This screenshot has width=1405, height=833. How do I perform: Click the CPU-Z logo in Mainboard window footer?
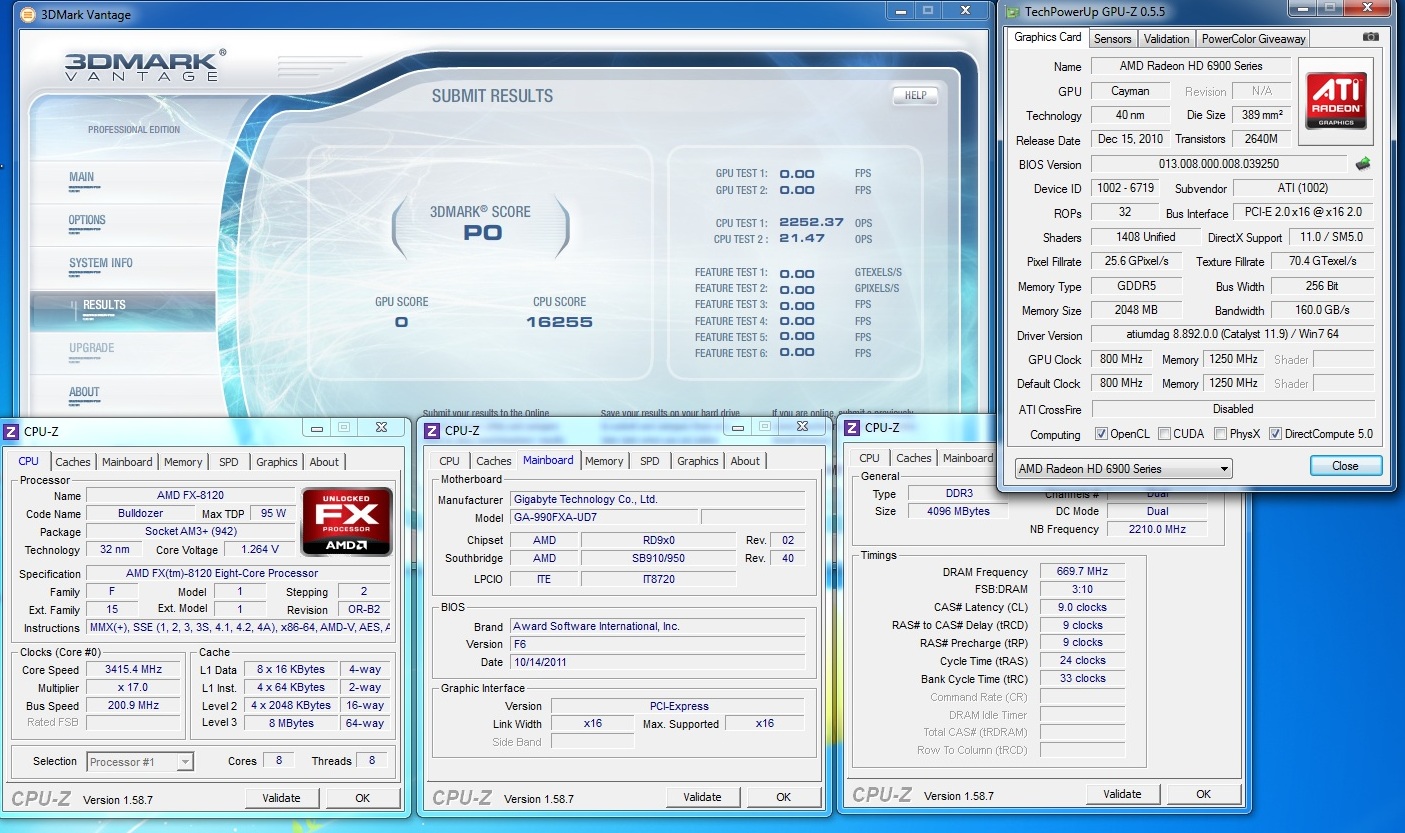click(462, 797)
